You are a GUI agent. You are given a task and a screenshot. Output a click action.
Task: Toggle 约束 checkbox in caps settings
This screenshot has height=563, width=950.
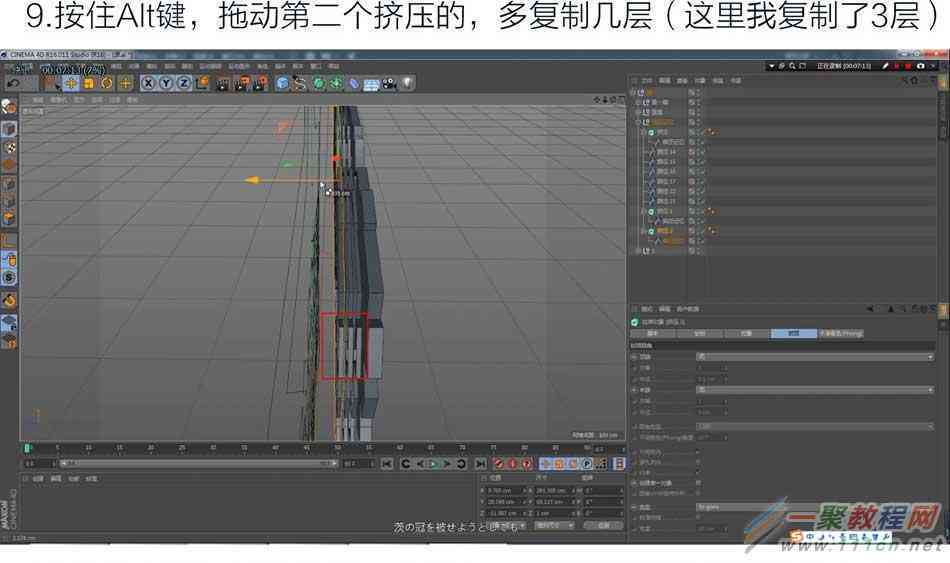699,471
